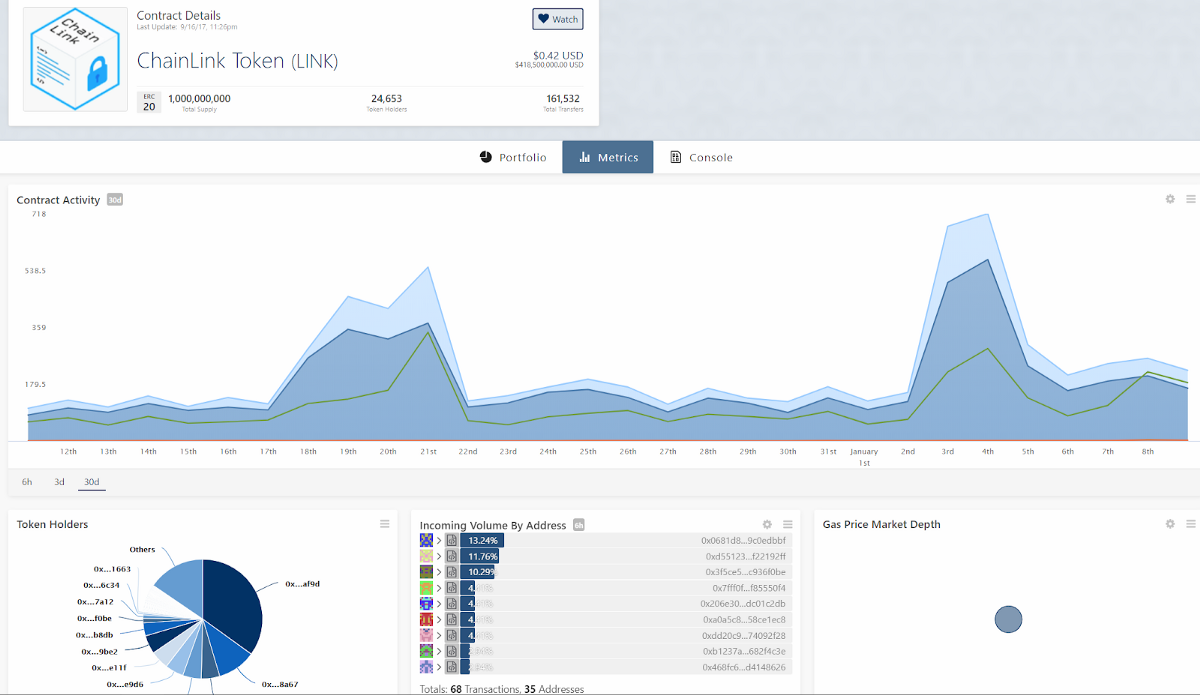Click identicon of the 10.29% row
The height and width of the screenshot is (695, 1200).
(426, 572)
